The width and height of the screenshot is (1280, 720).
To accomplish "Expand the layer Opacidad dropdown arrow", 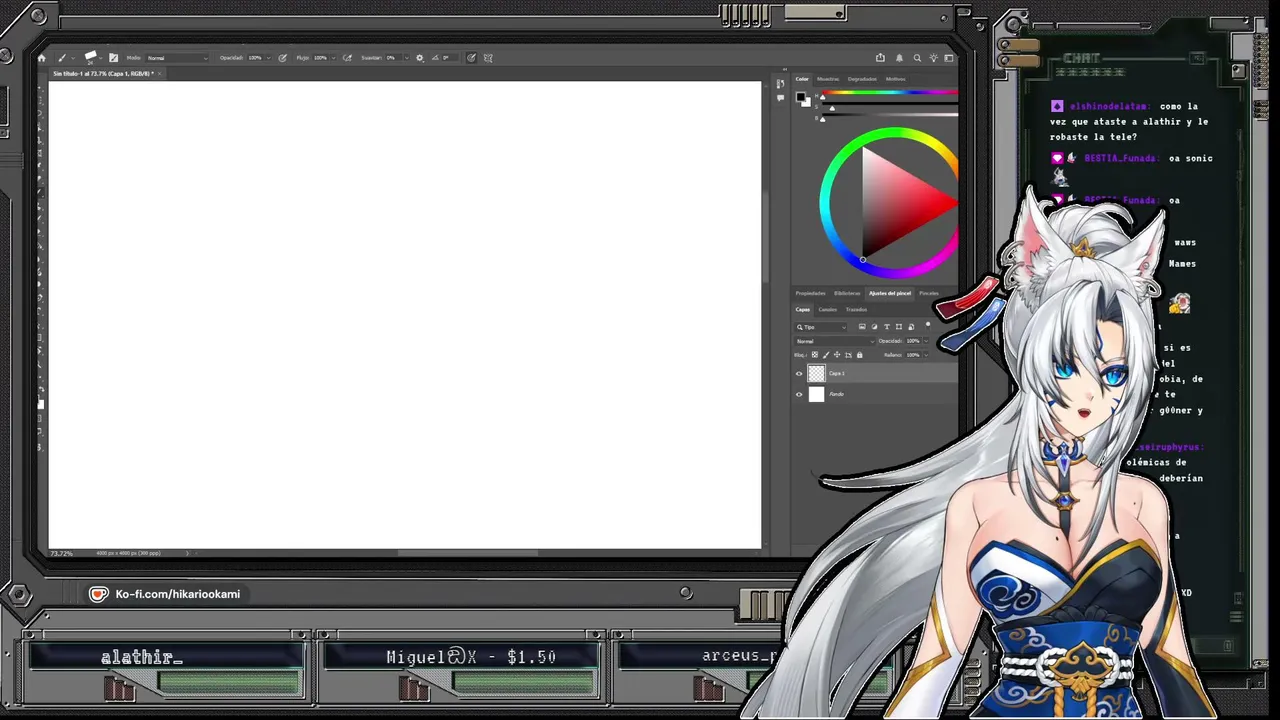I will [925, 341].
